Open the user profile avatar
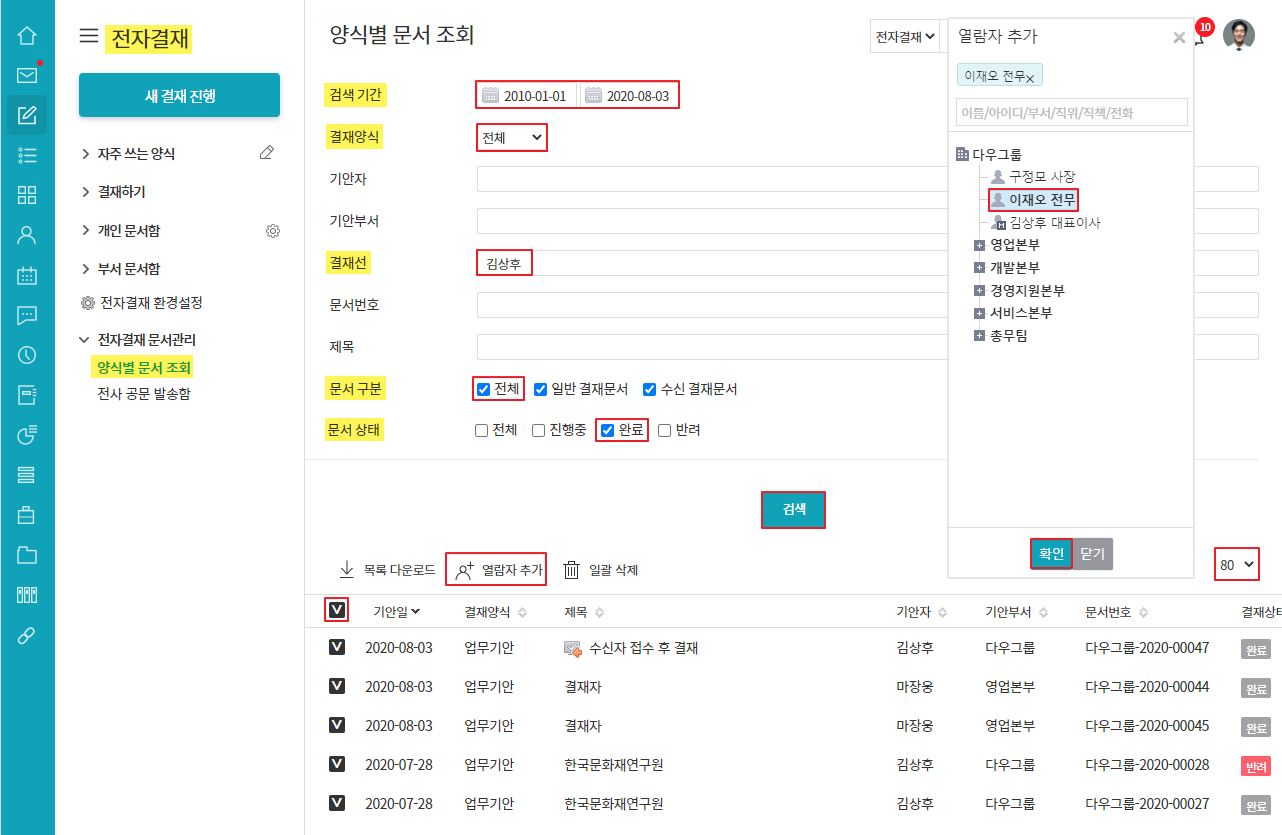This screenshot has height=835, width=1282. point(1239,35)
